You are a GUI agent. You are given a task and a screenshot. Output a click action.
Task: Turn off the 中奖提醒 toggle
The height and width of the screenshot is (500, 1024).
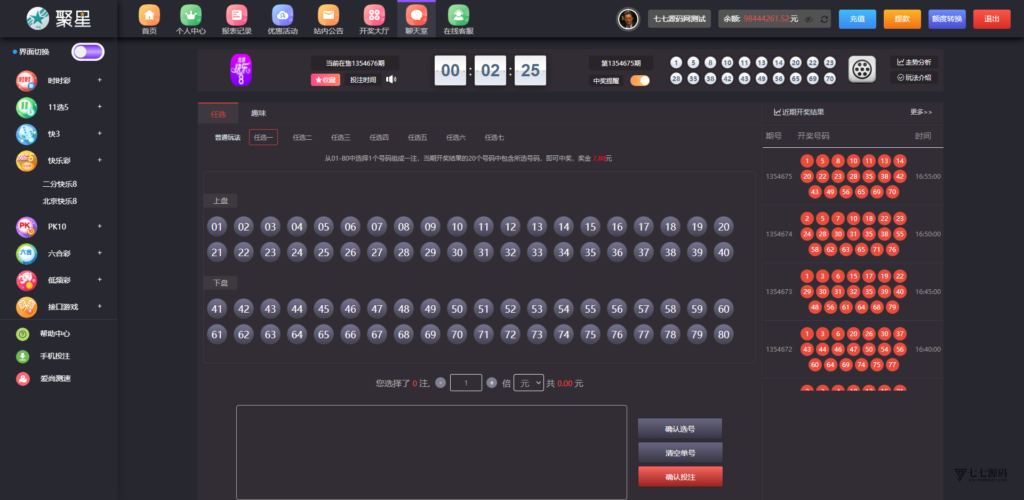(639, 81)
